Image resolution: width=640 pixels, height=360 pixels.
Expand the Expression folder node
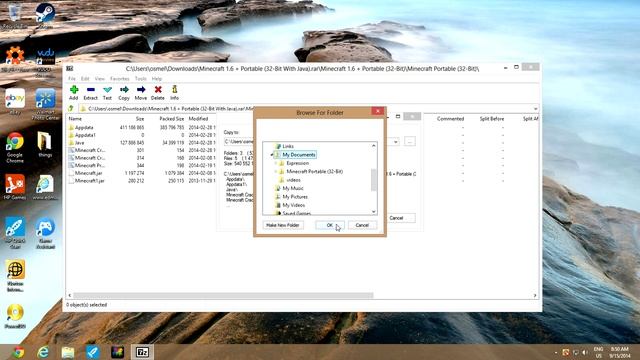(x=276, y=163)
